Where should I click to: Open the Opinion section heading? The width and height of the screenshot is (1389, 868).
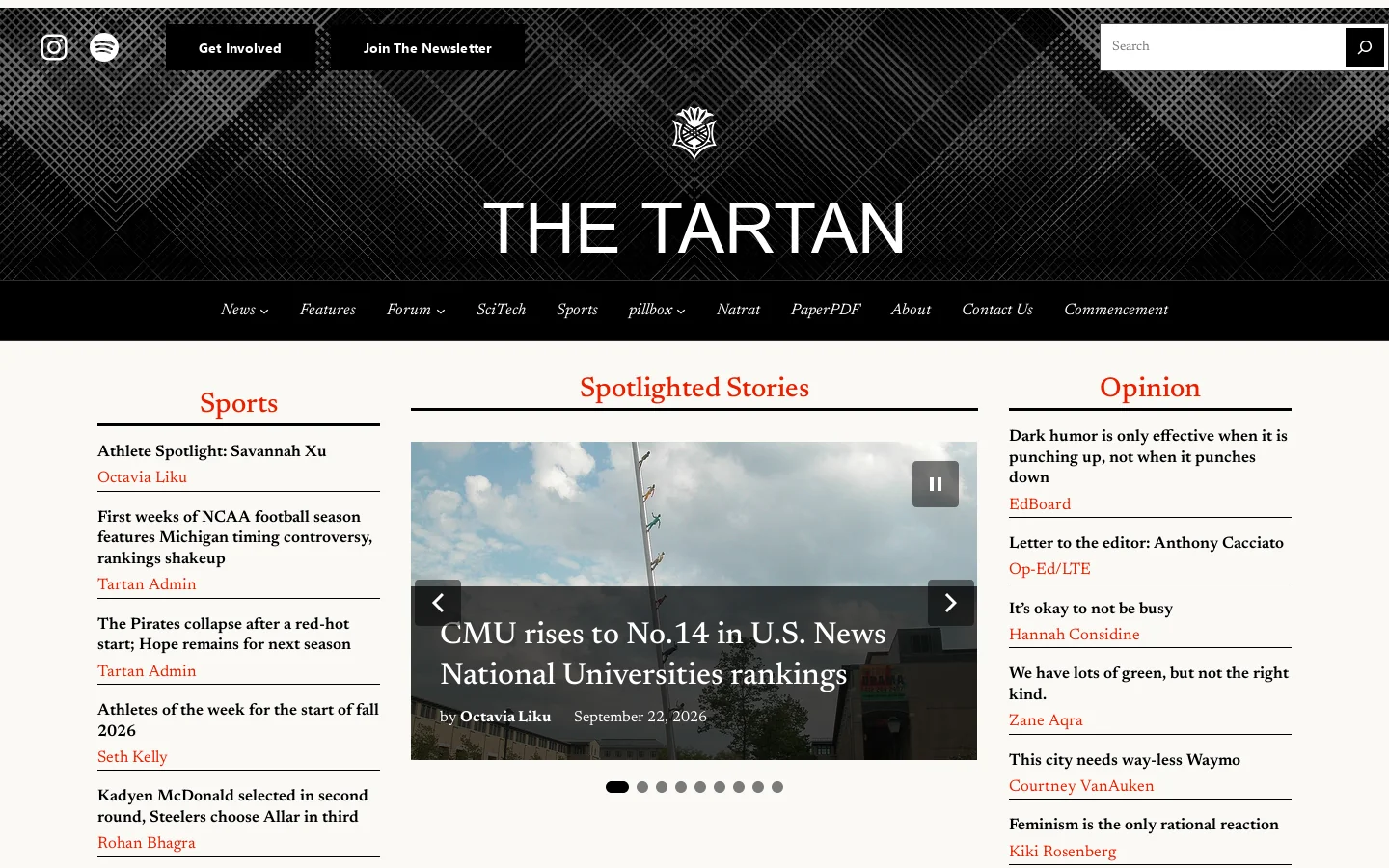[1150, 388]
